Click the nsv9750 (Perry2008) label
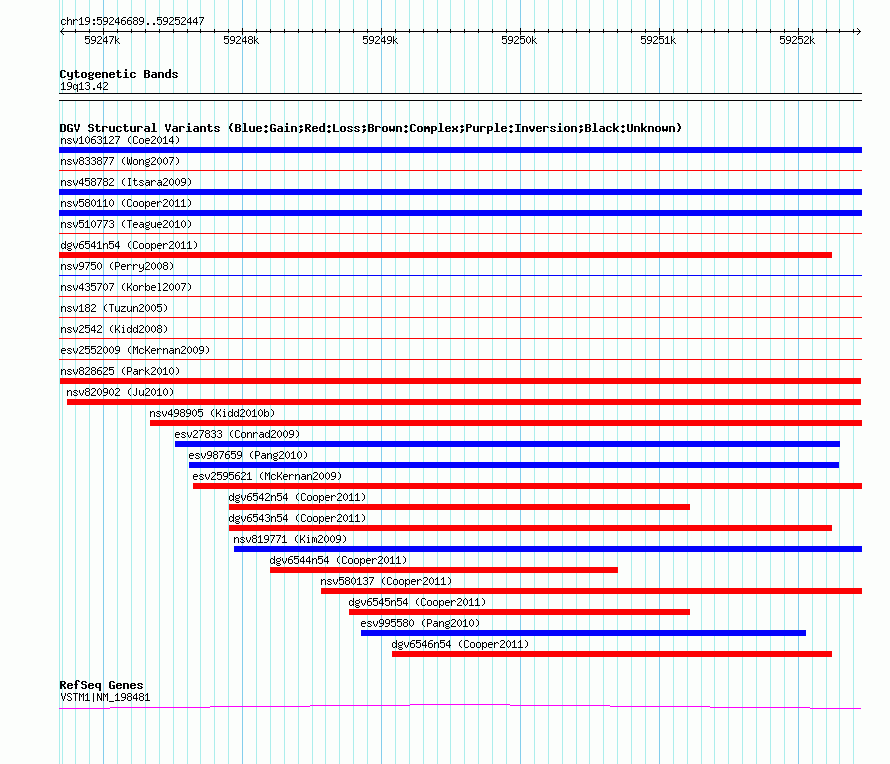Screen dimensions: 890x764 point(117,266)
